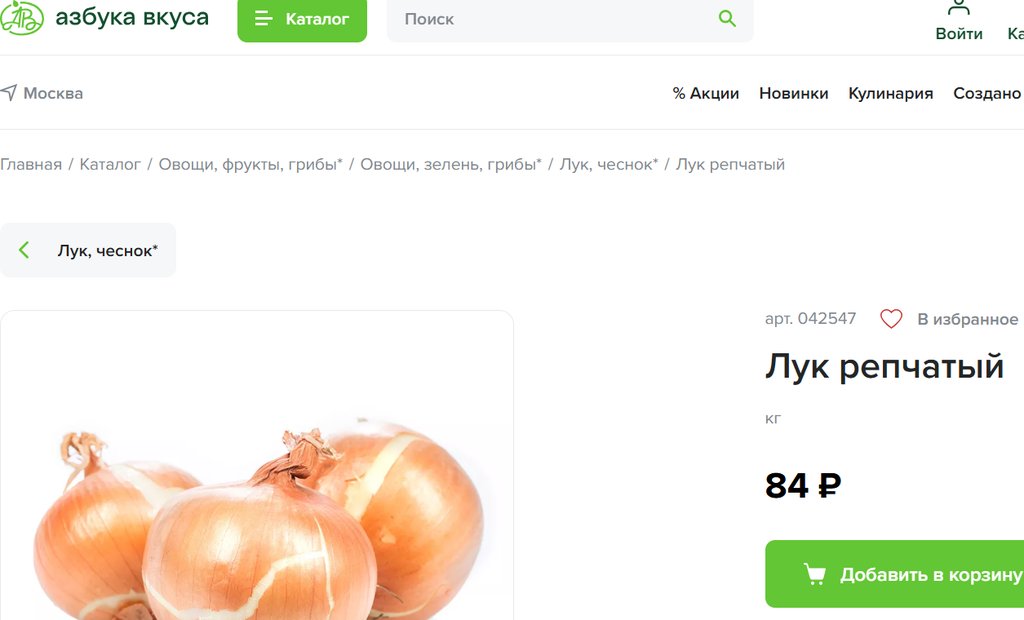Go back to Лук, чеснок category
The width and height of the screenshot is (1024, 620).
88,250
